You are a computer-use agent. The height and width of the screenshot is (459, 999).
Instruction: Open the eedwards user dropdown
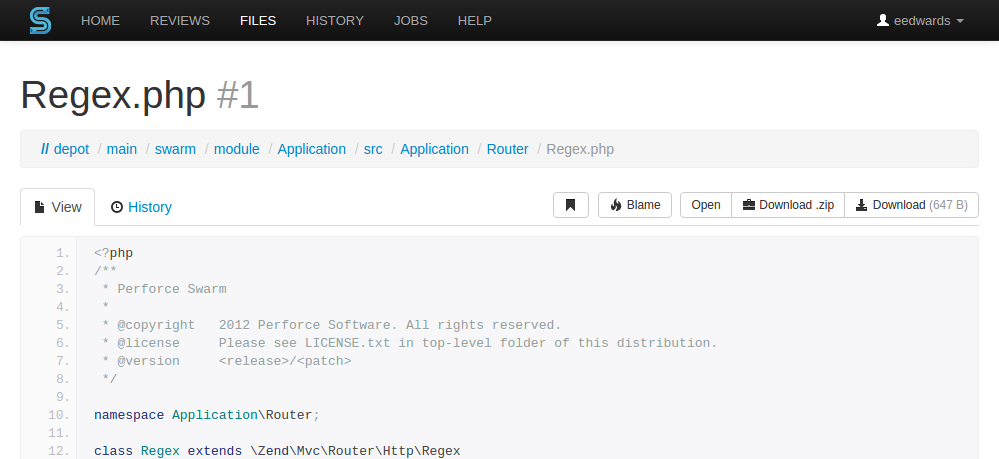[x=920, y=20]
